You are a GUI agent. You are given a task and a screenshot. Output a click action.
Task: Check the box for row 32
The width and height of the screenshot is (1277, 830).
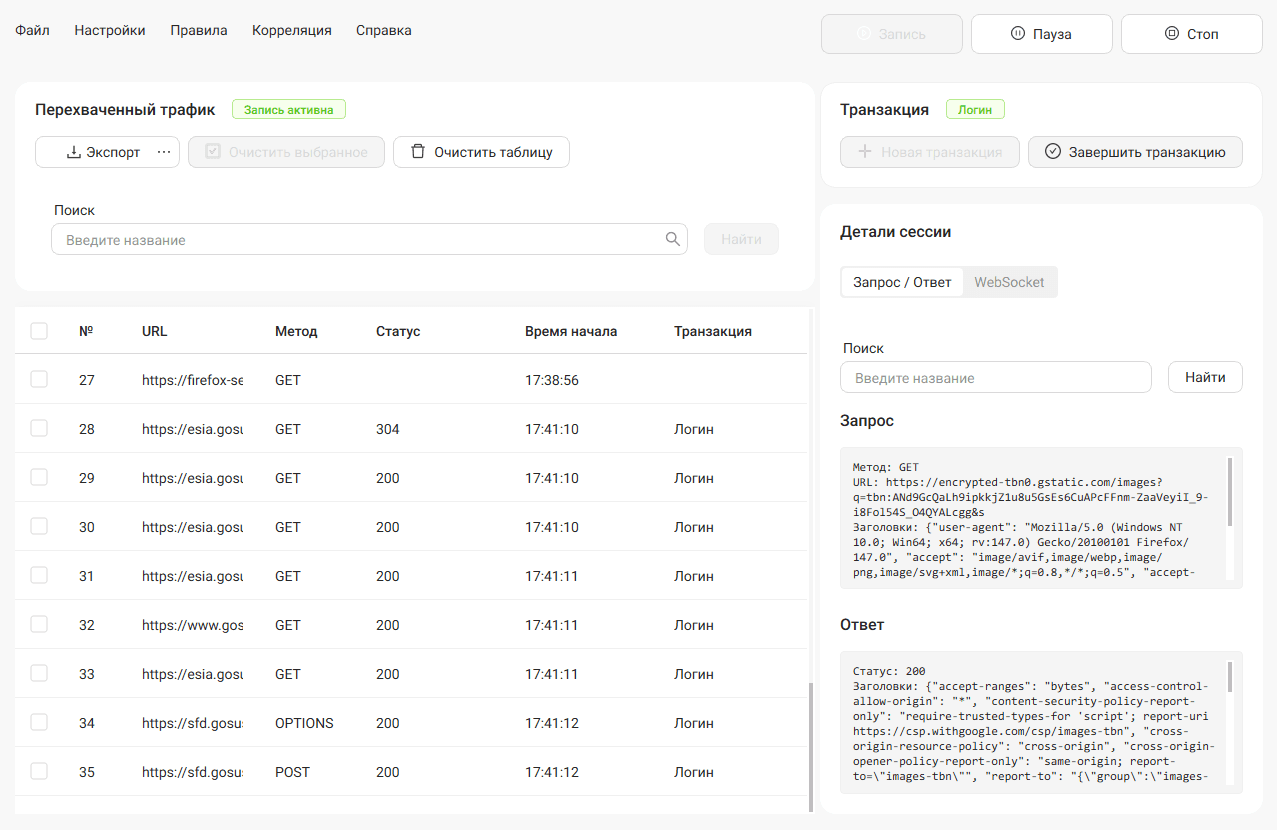point(39,624)
